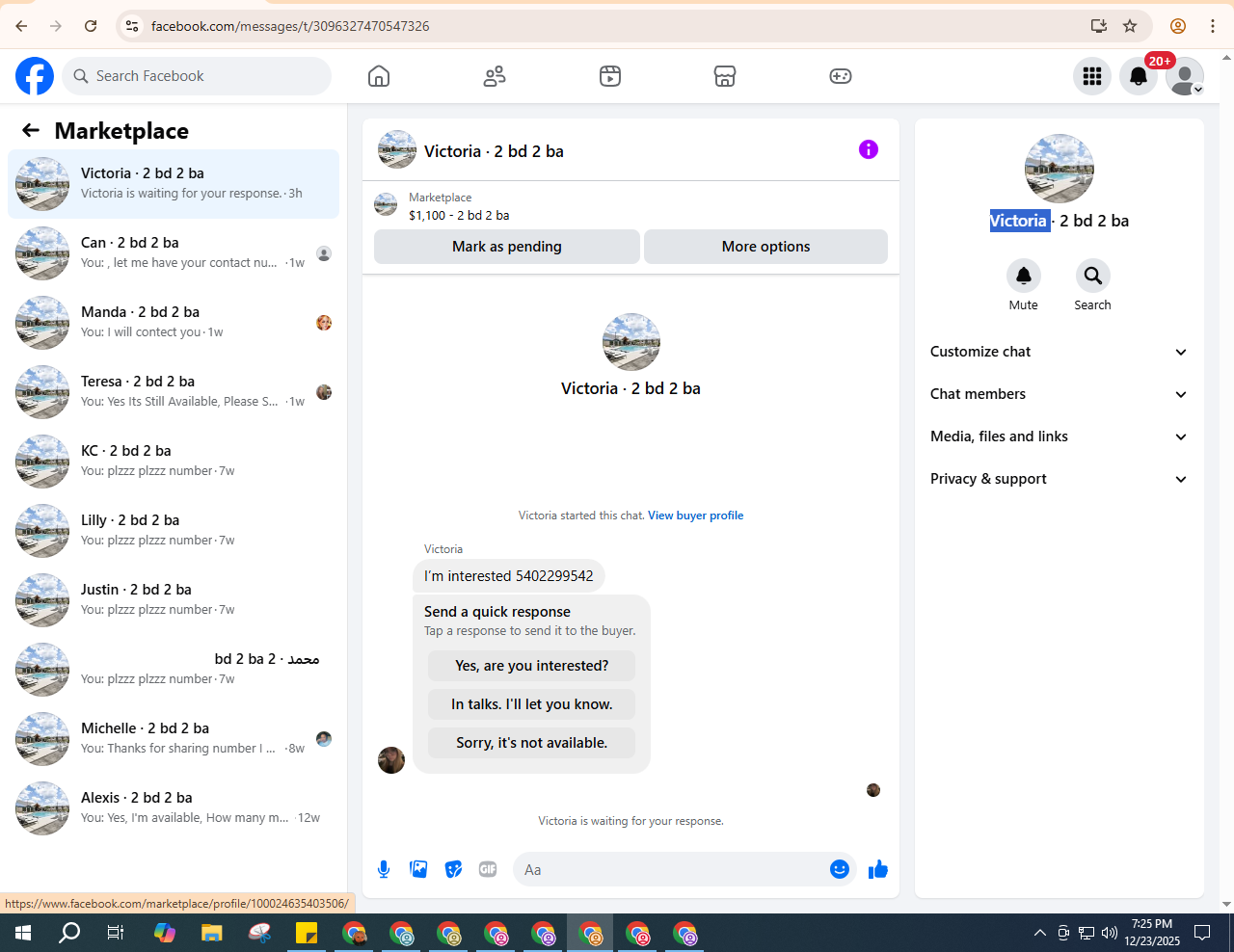Choose a sticker from the sticker icon
Viewport: 1234px width, 952px height.
pos(453,869)
